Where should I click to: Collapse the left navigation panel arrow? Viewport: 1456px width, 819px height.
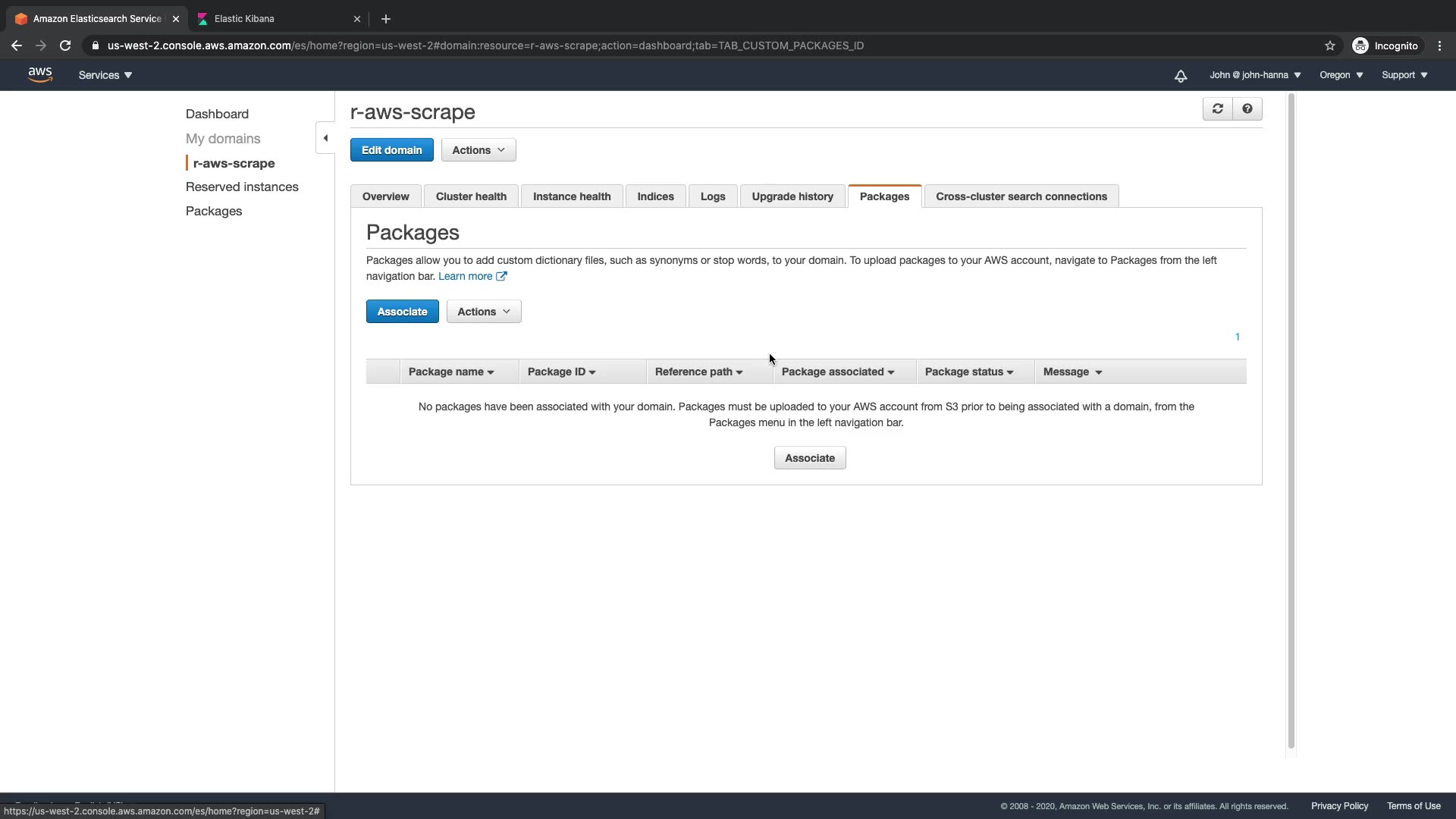[325, 138]
